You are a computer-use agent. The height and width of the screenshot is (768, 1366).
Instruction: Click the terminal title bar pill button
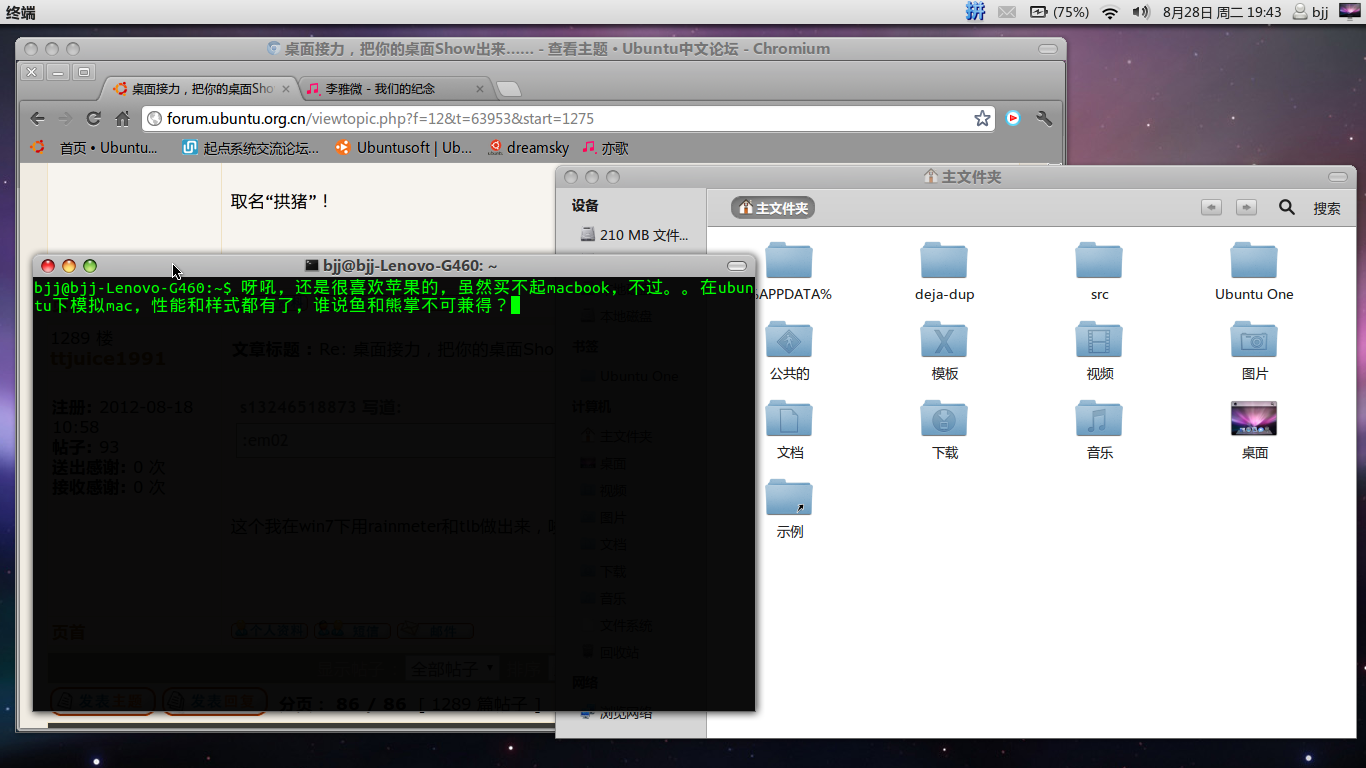coord(737,266)
